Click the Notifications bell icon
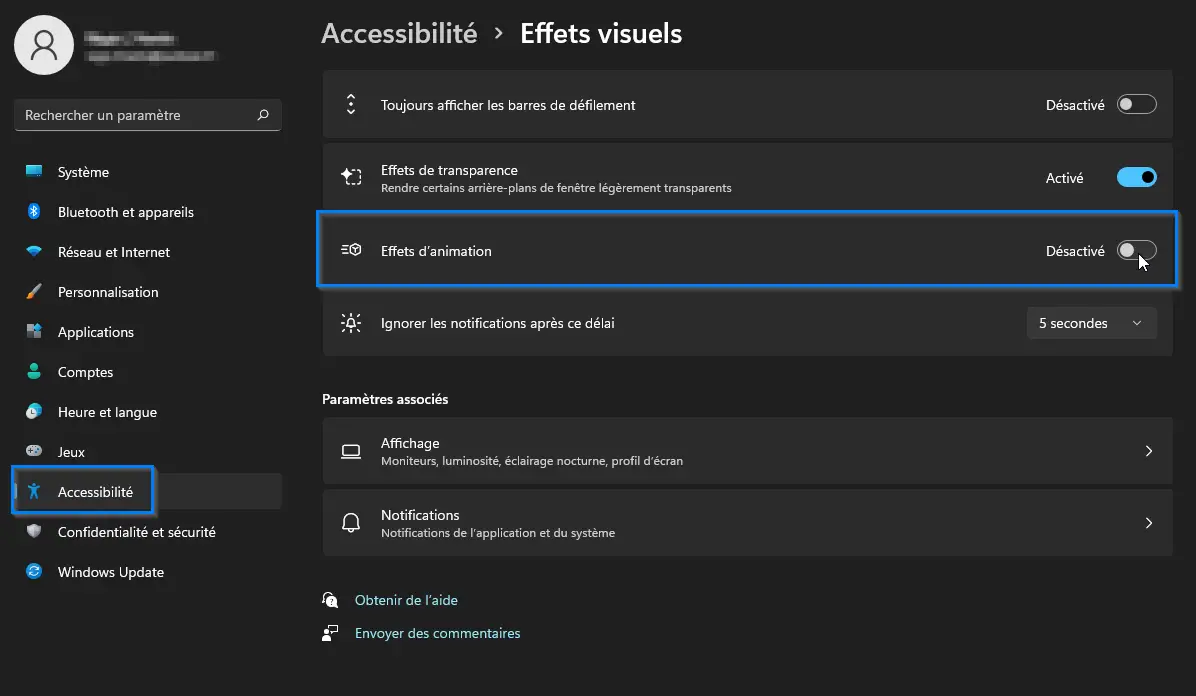Viewport: 1196px width, 696px height. pos(351,523)
